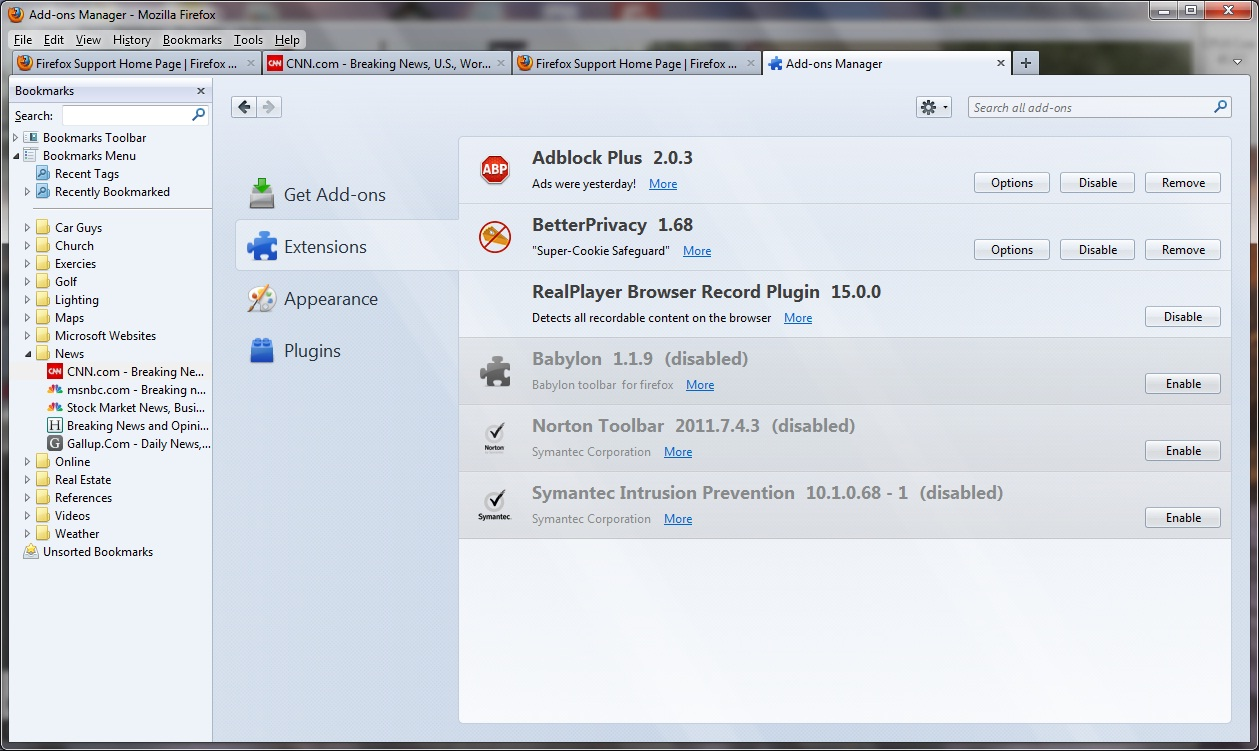
Task: Click the msnbc.com bookmark icon
Action: coord(55,390)
